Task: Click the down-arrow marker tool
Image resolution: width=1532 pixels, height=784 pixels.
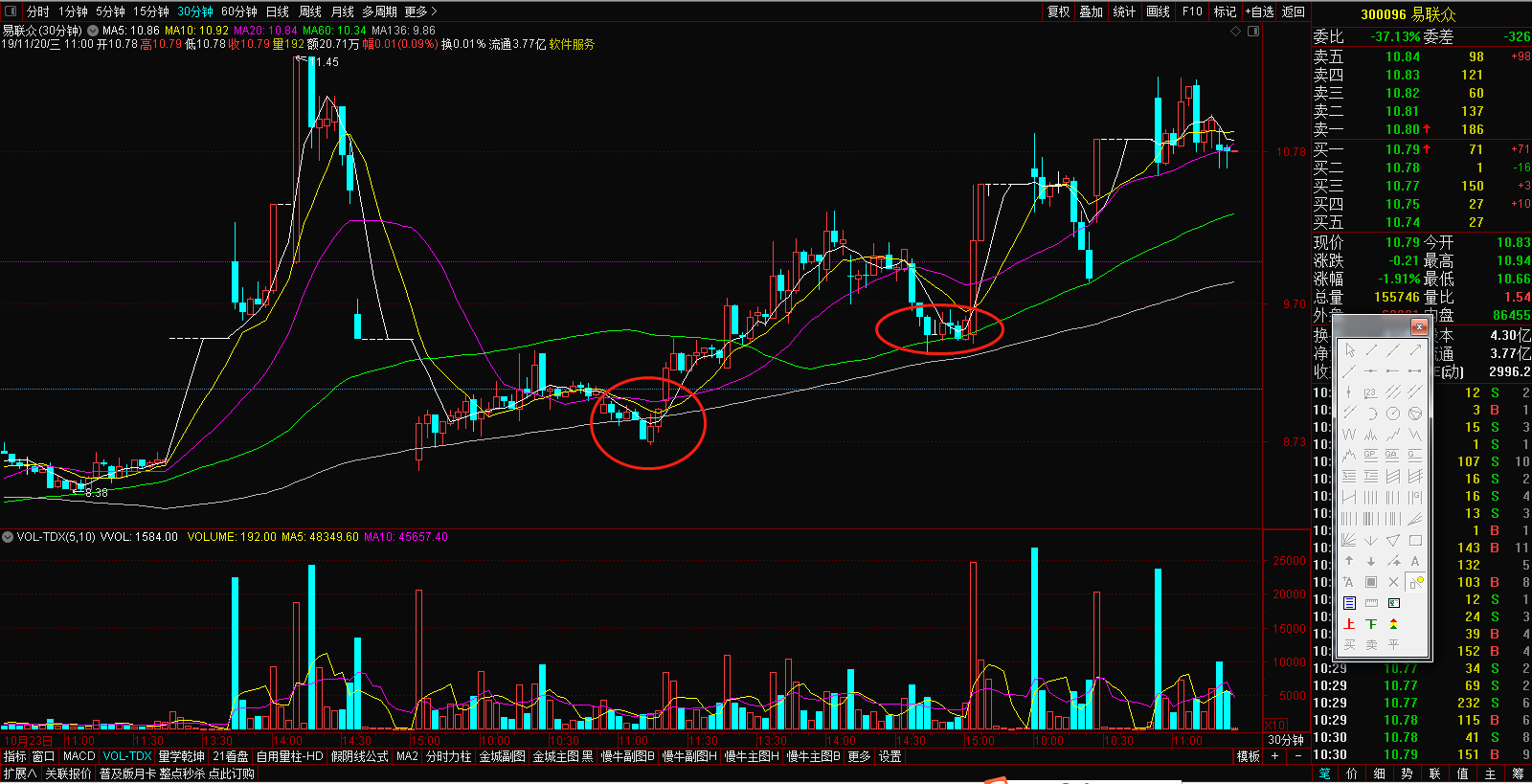Action: point(1371,561)
